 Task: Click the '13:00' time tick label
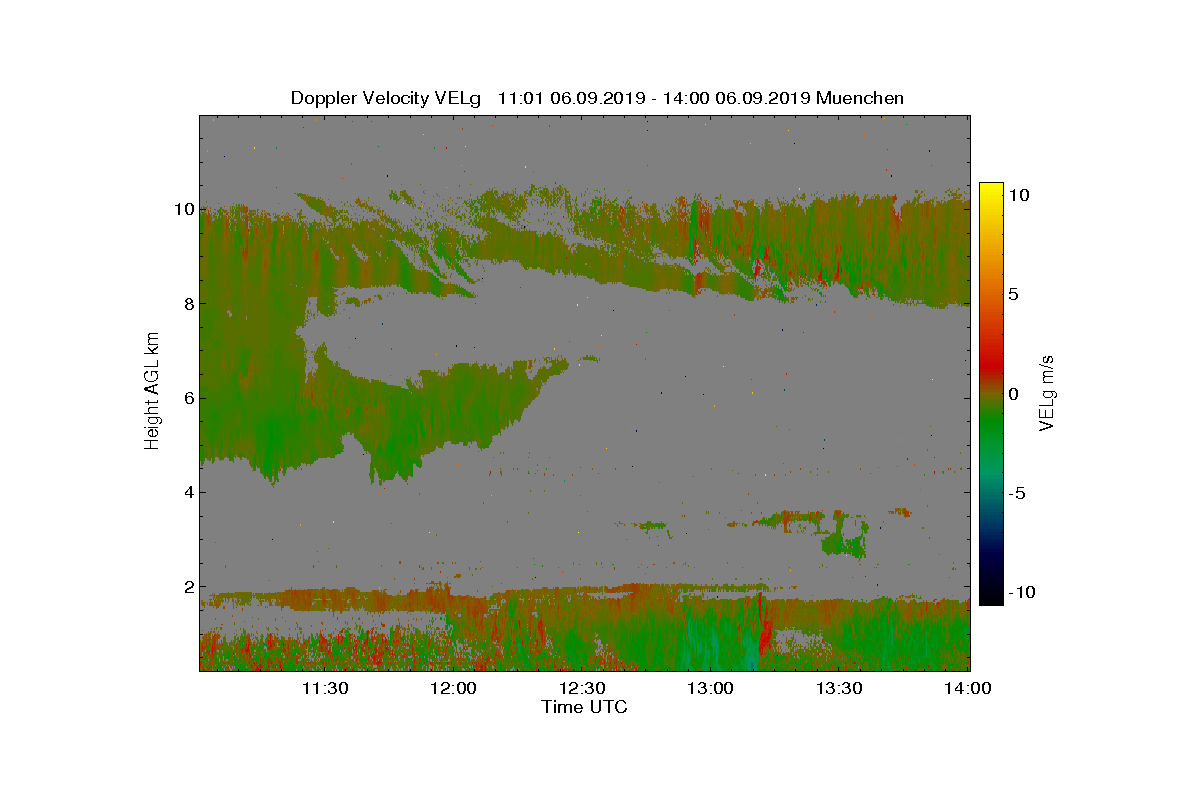(711, 688)
